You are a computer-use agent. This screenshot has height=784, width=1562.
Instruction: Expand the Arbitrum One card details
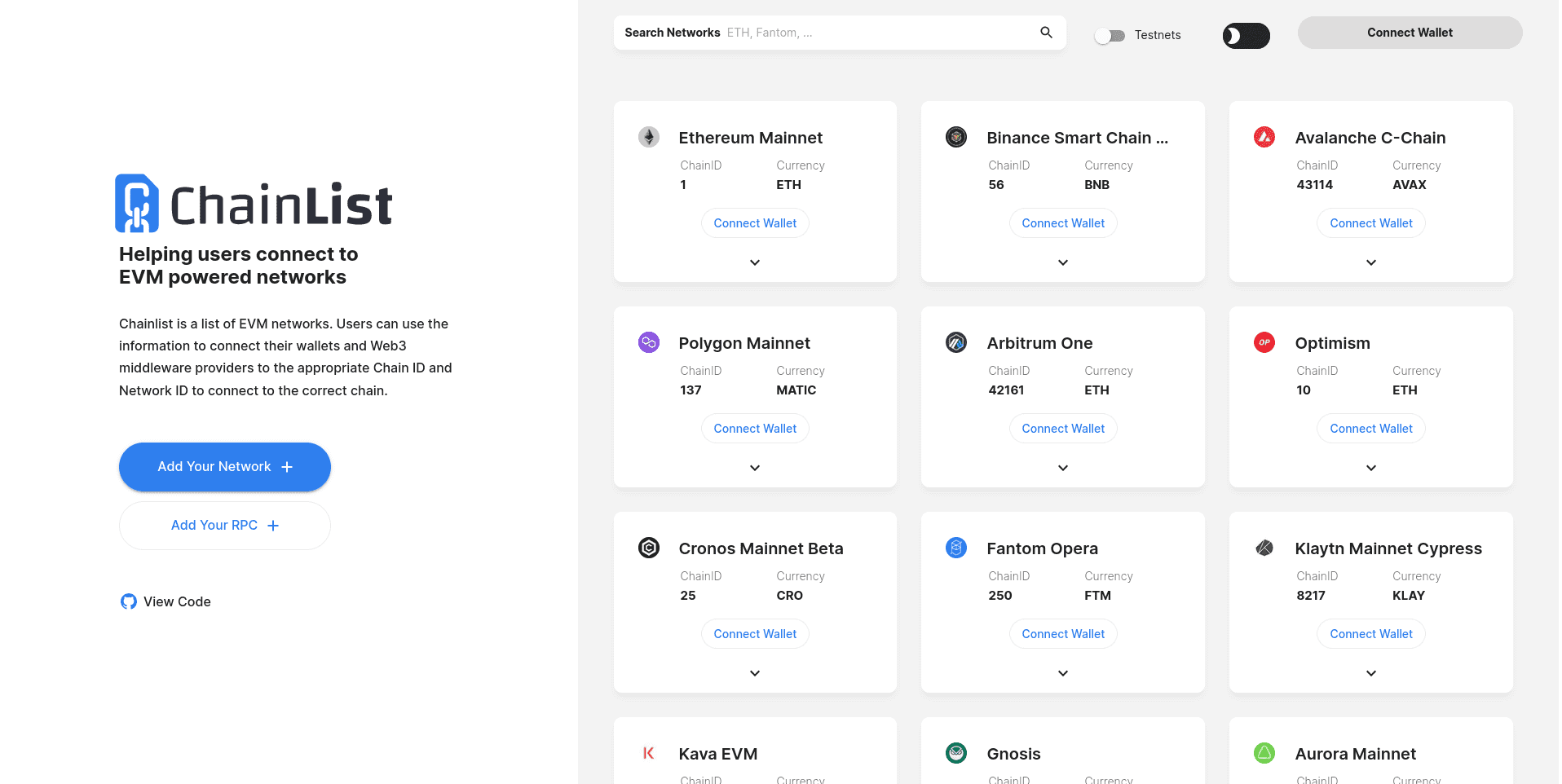pos(1063,468)
